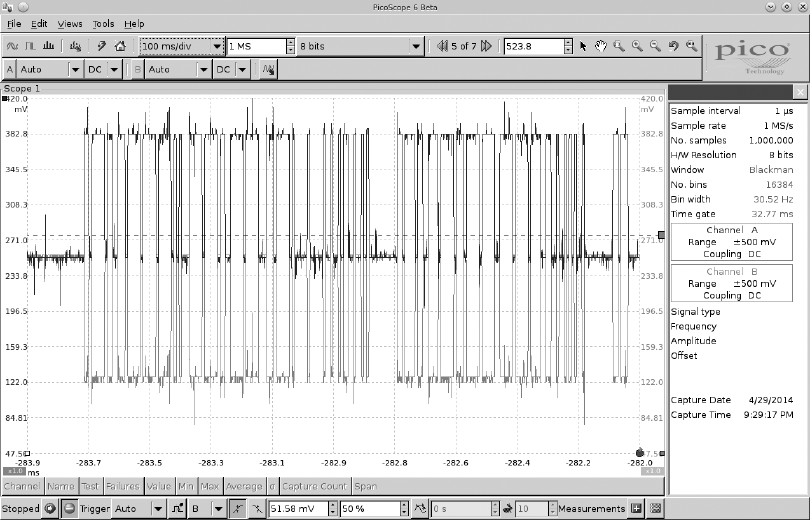Undo the last zoom

(673, 46)
